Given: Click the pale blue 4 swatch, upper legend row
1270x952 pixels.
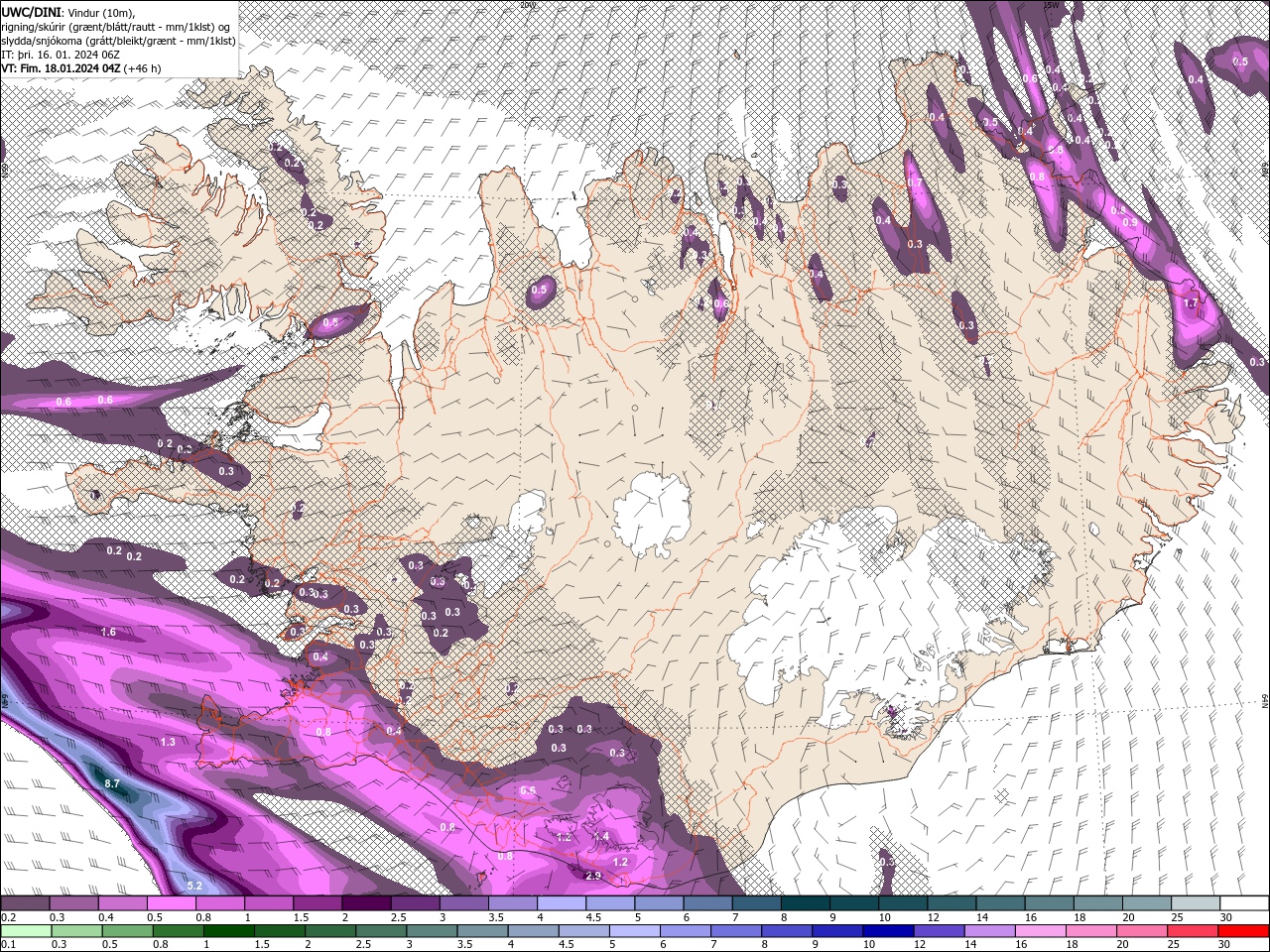Looking at the screenshot, I should click(560, 903).
